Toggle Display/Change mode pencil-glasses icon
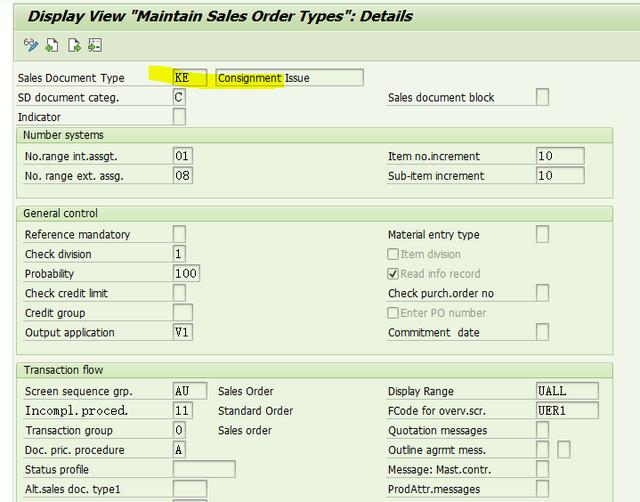The image size is (640, 502). click(31, 45)
